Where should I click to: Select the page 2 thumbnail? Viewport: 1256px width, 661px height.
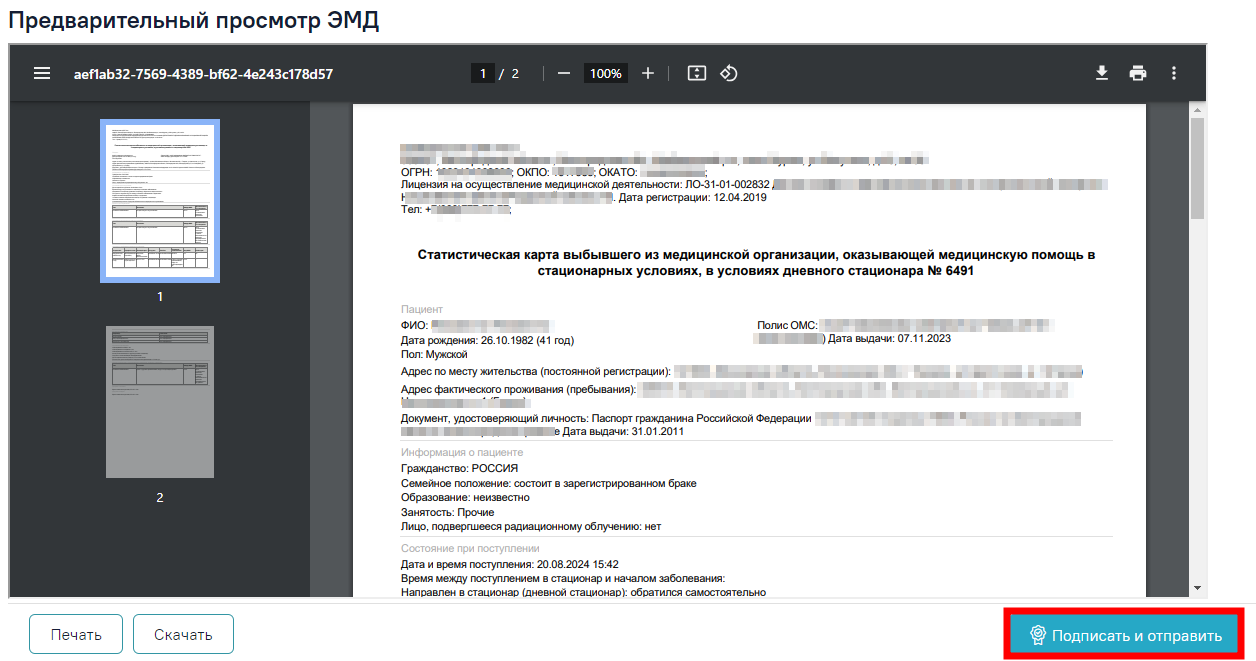[160, 402]
